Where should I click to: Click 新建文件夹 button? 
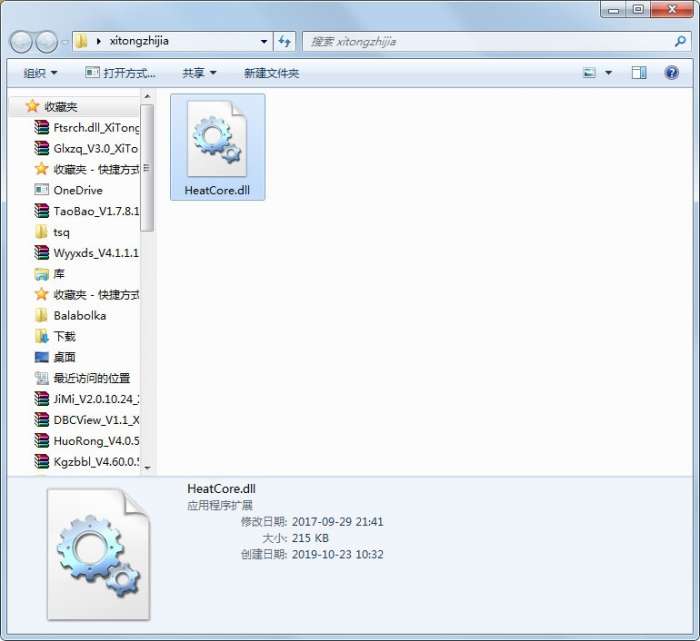(271, 73)
